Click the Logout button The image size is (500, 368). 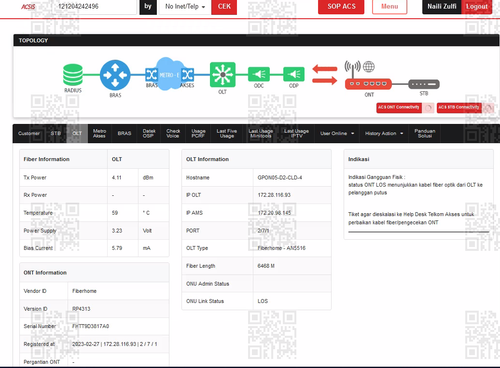point(477,7)
